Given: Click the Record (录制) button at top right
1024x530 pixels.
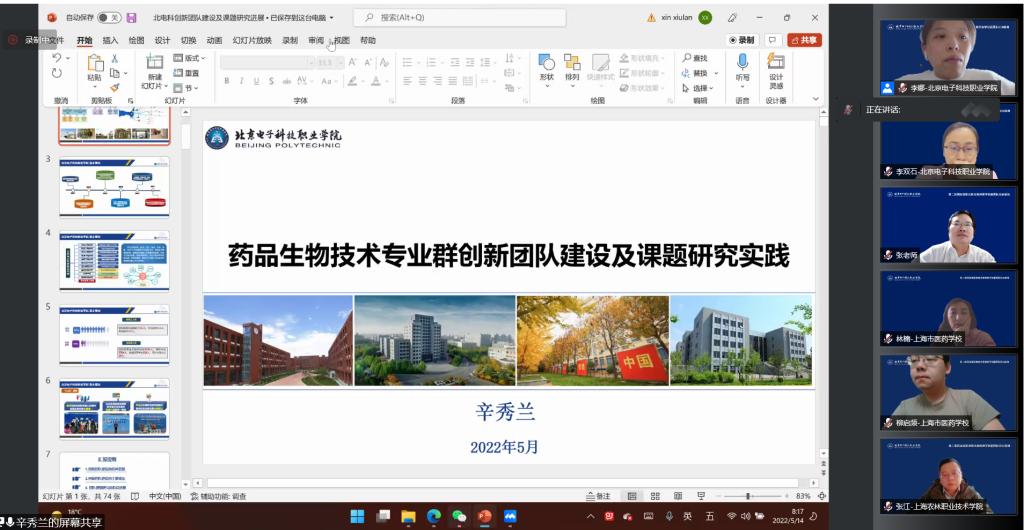Looking at the screenshot, I should (x=742, y=40).
